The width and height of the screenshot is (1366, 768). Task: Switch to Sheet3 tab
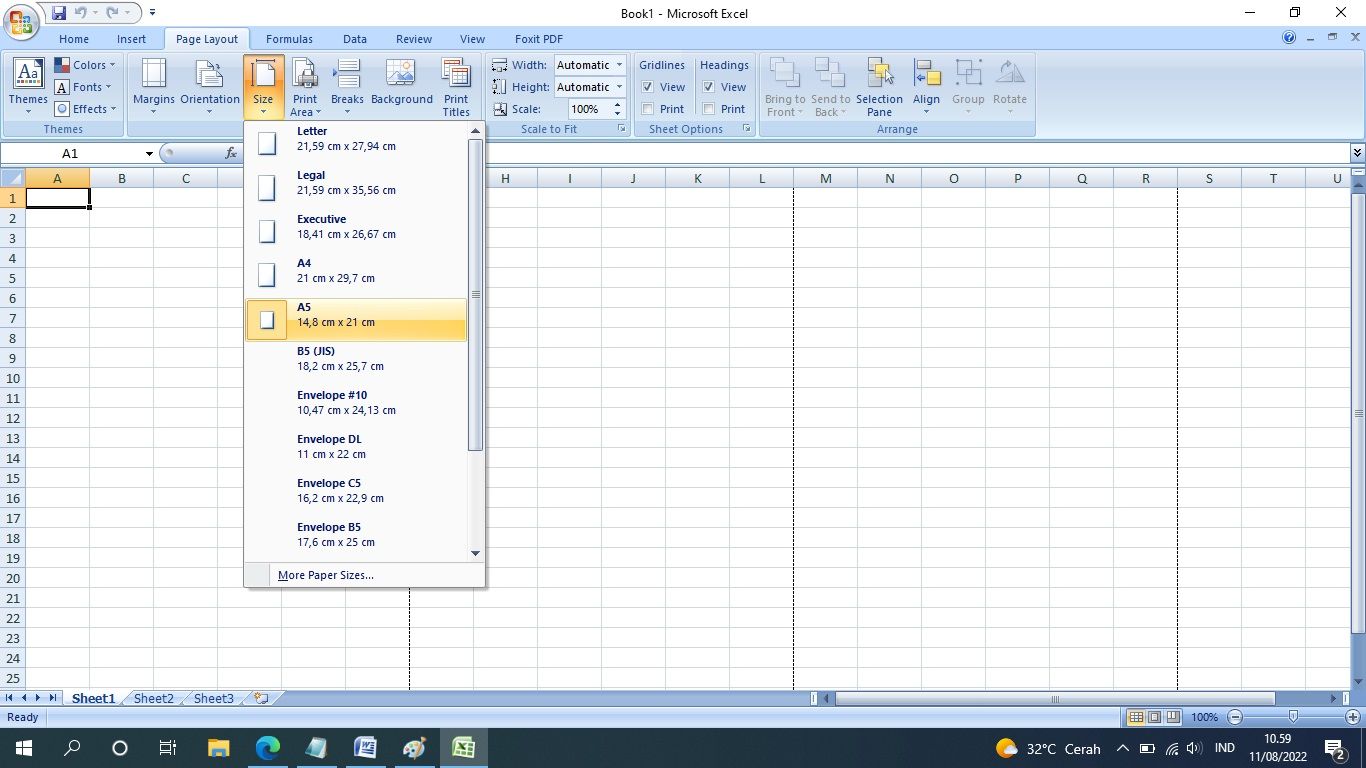point(214,698)
